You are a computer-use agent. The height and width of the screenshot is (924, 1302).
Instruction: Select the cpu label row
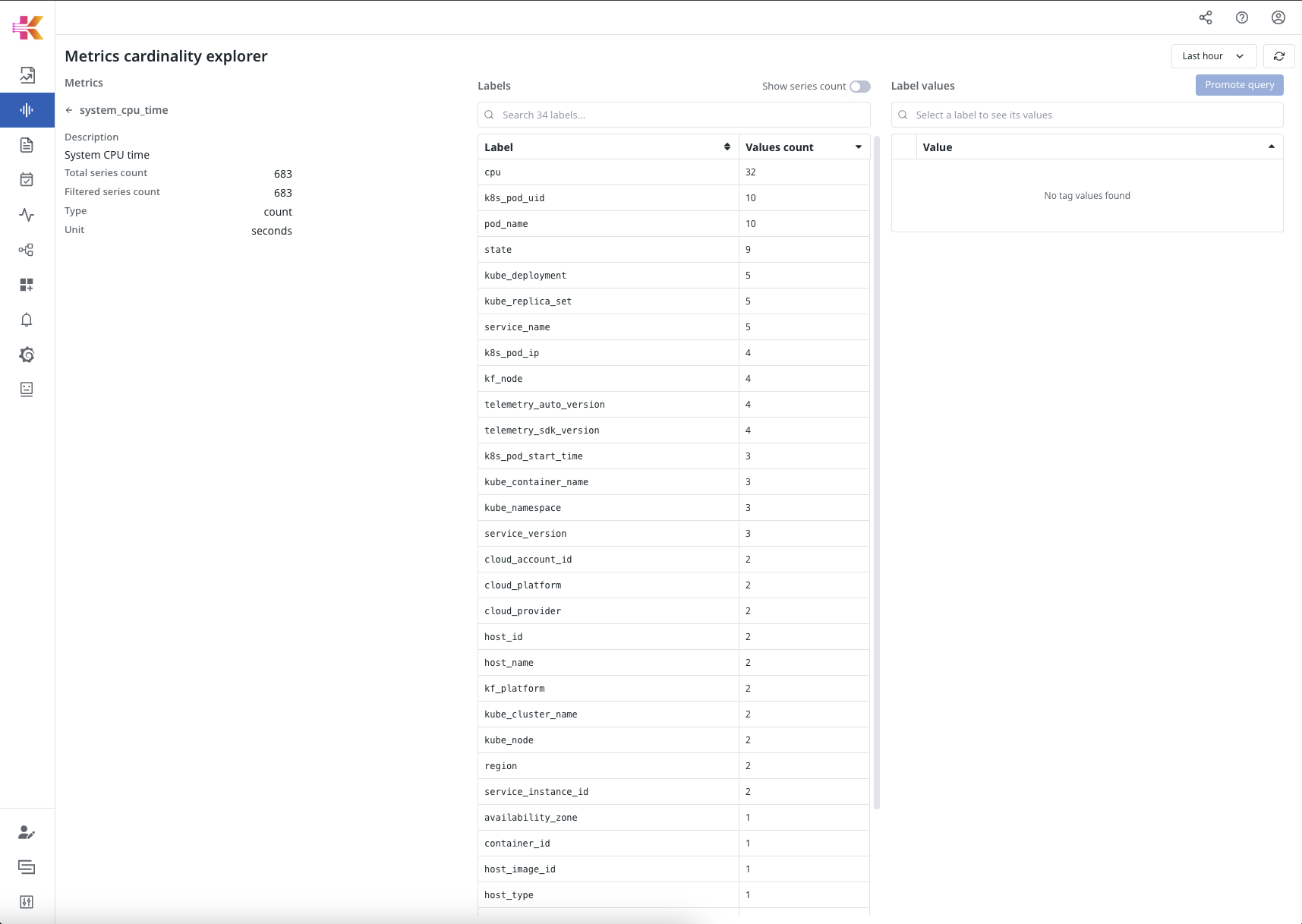click(x=607, y=172)
